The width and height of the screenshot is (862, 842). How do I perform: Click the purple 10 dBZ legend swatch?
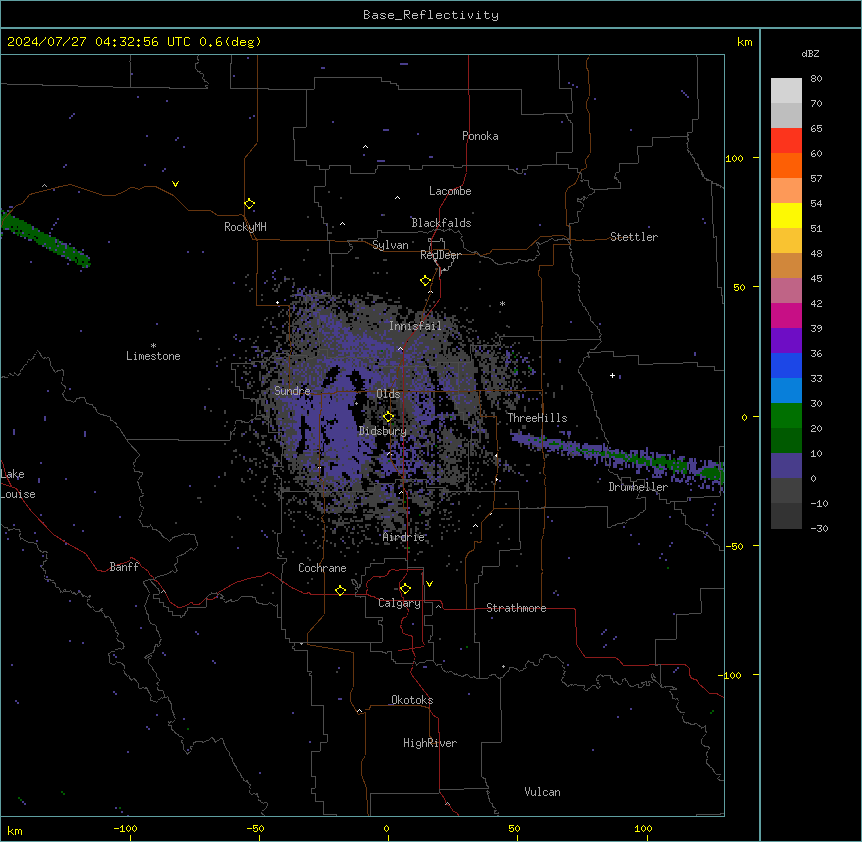click(x=786, y=466)
